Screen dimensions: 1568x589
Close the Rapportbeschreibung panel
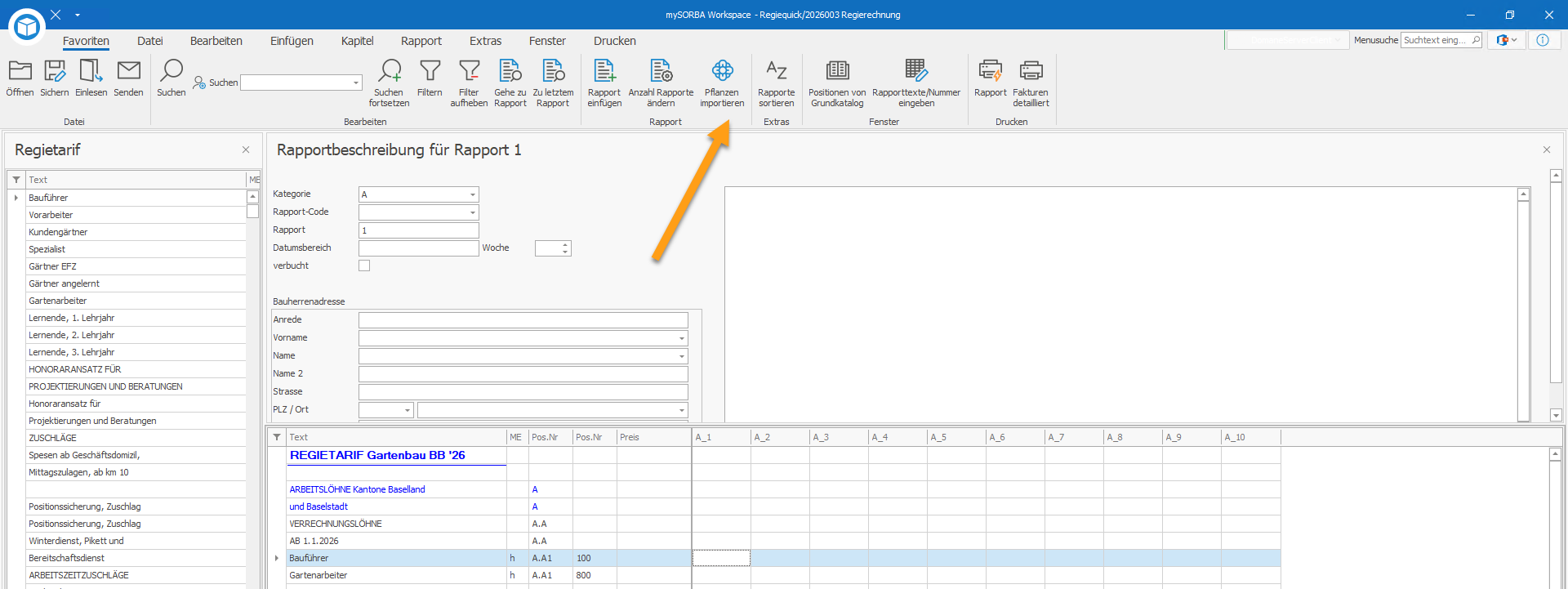coord(1547,149)
